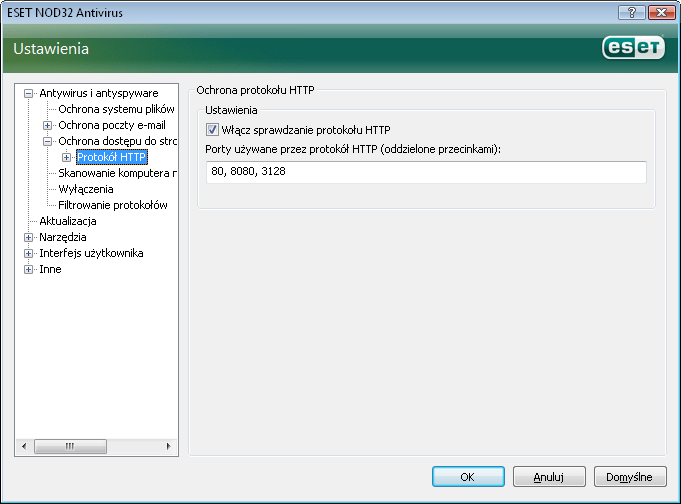Viewport: 681px width, 504px height.
Task: Expand the Interfejs użytkownika node
Action: [29, 253]
